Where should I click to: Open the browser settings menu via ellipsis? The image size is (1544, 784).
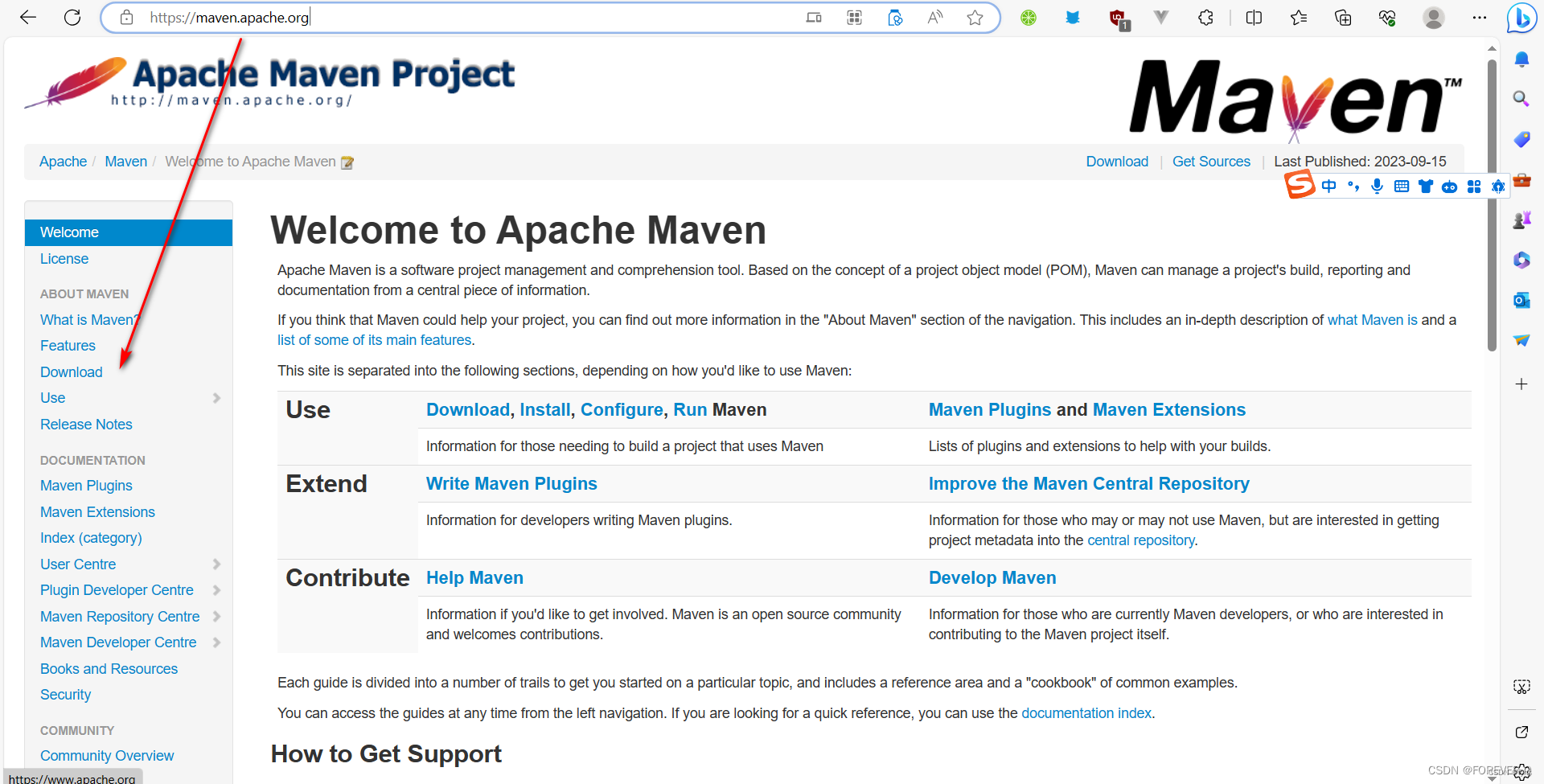(1479, 17)
